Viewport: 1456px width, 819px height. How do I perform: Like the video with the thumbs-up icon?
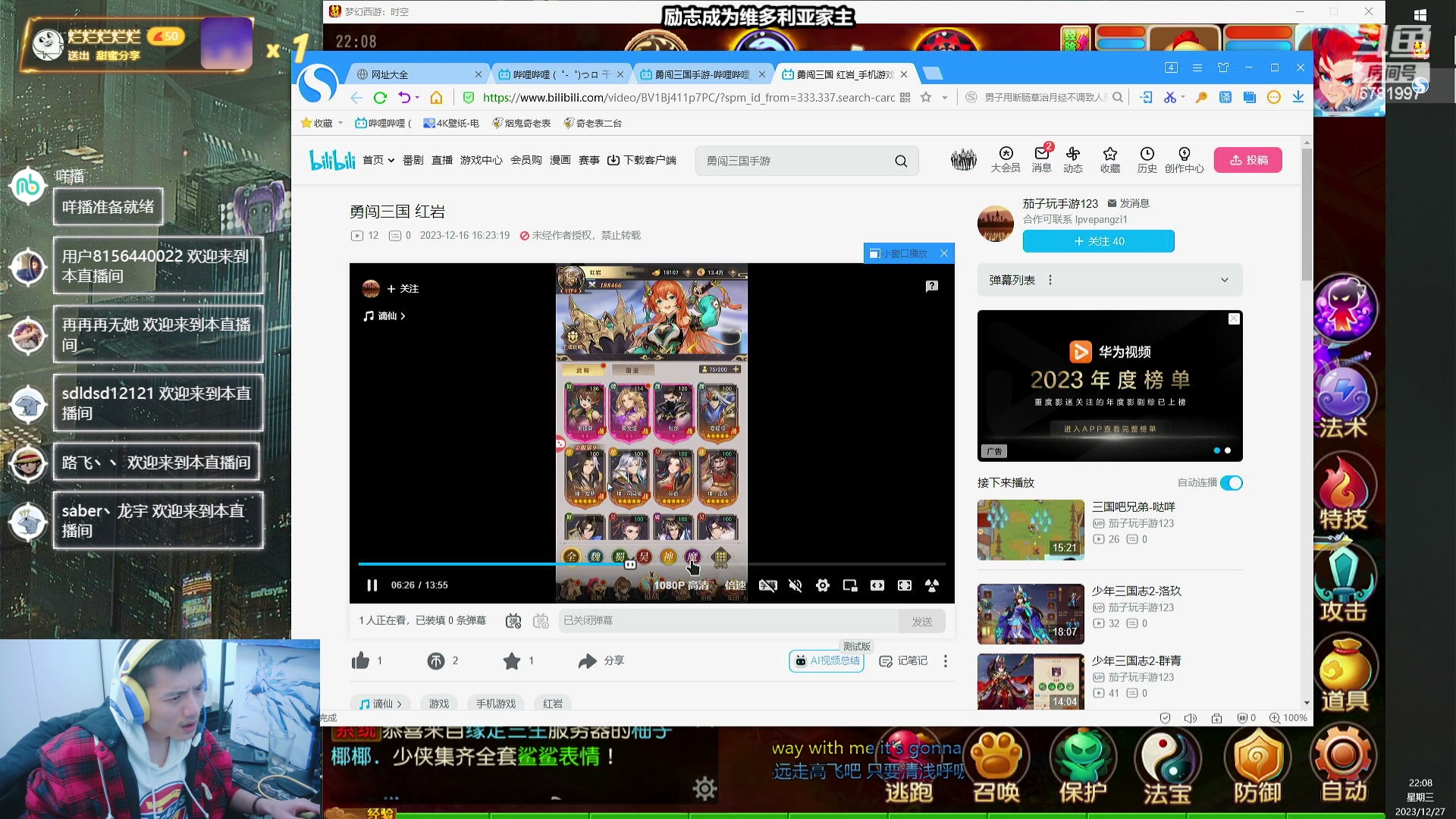[360, 661]
